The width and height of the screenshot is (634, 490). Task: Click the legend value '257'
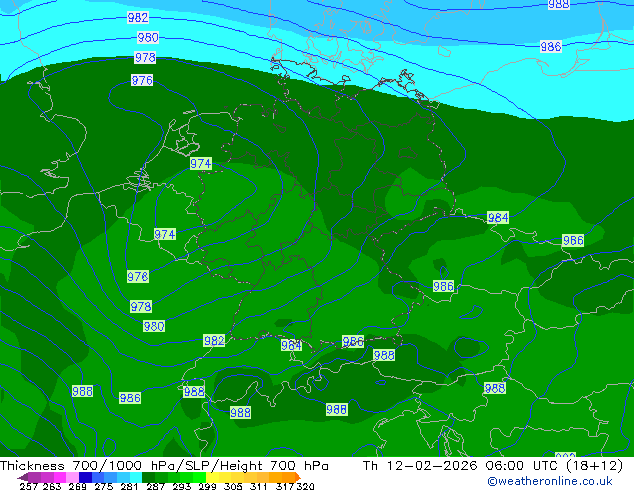28,486
